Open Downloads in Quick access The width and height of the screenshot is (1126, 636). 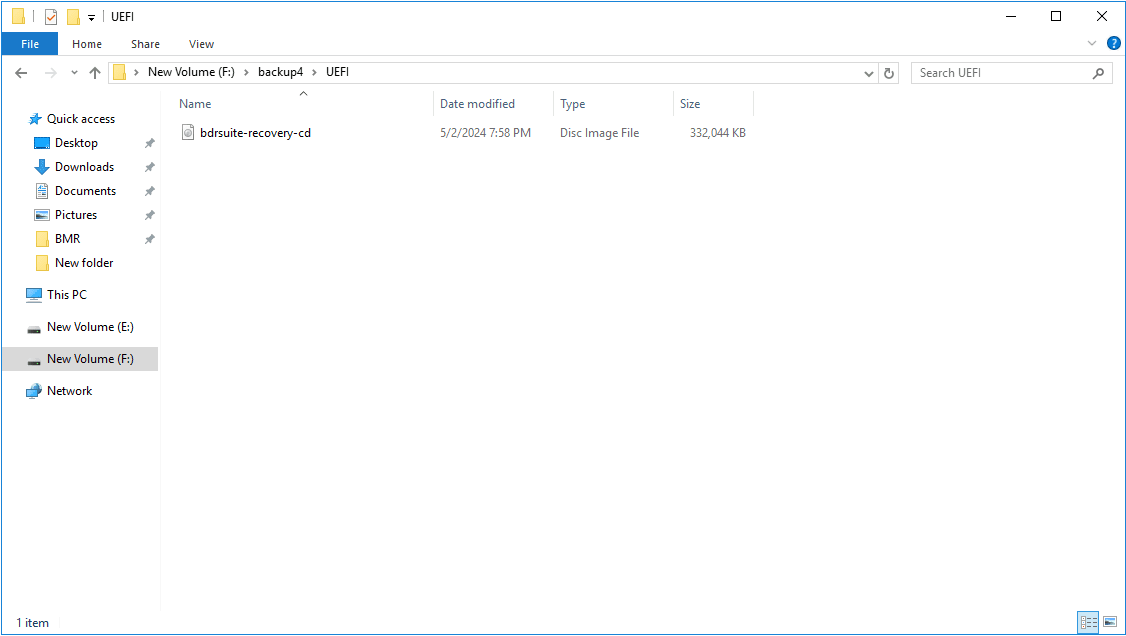pyautogui.click(x=84, y=167)
